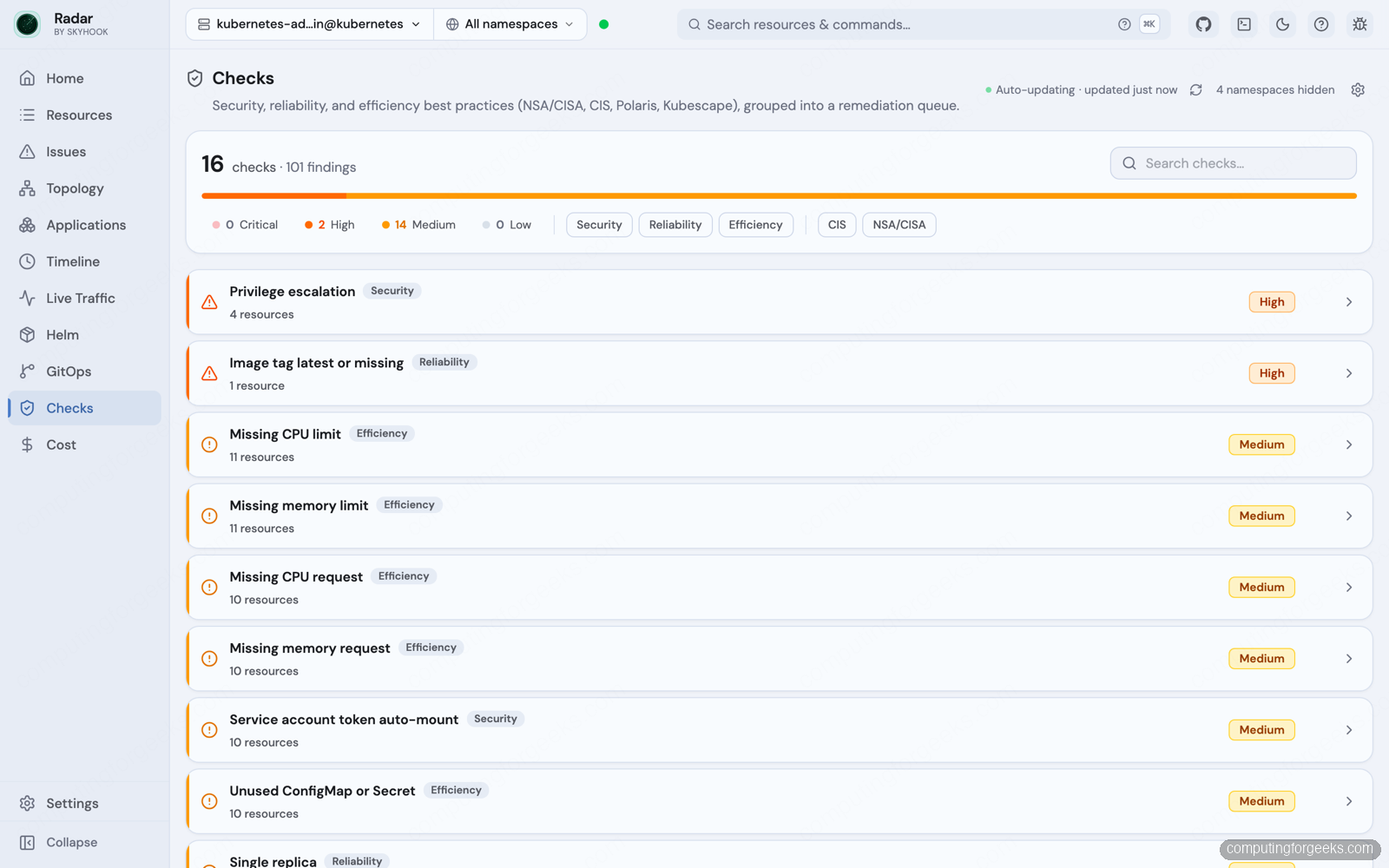This screenshot has height=868, width=1389.
Task: Click the Settings gear icon in sidebar
Action: (28, 803)
